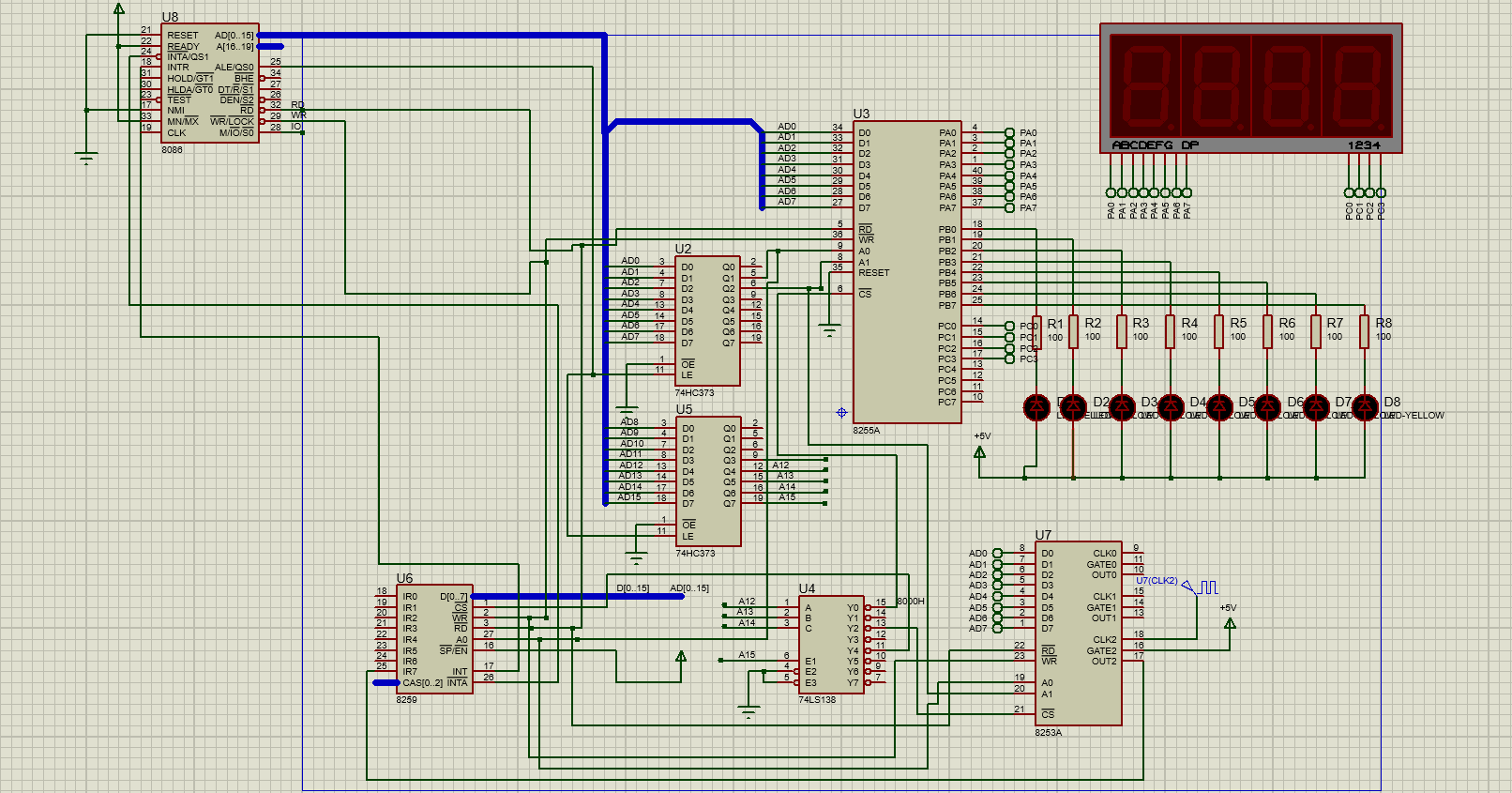Viewport: 1512px width, 793px height.
Task: Click resistor R1 body
Action: 1036,331
